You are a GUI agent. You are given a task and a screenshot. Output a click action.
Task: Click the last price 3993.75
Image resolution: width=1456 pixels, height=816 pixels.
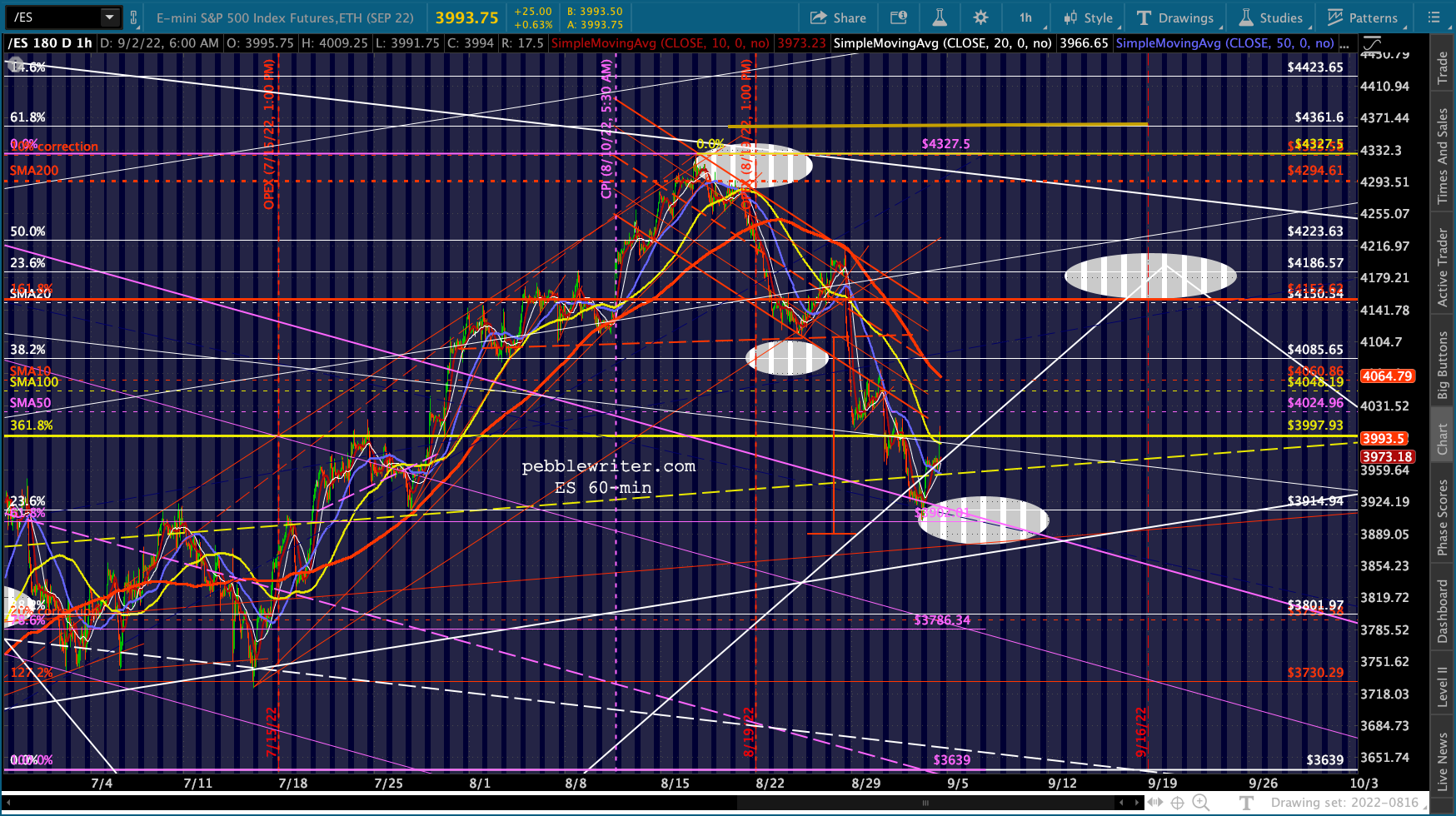[466, 17]
